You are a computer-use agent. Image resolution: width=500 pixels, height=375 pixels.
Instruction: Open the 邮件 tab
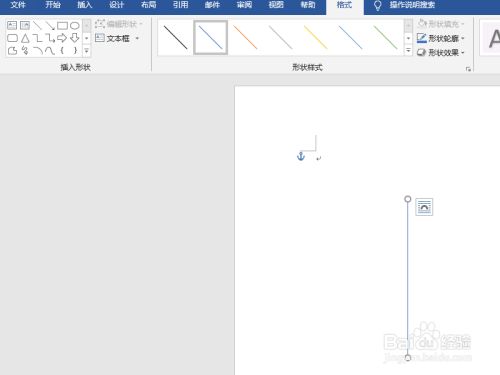[x=212, y=5]
